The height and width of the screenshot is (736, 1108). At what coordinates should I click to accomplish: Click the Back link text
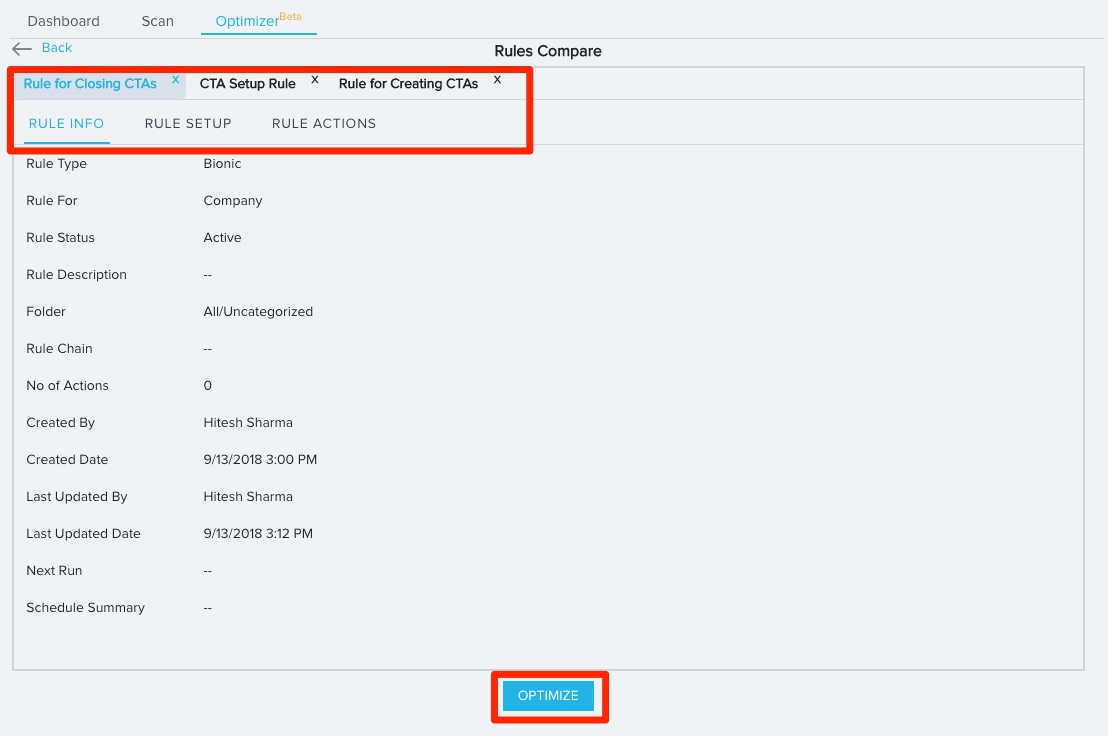pos(57,48)
